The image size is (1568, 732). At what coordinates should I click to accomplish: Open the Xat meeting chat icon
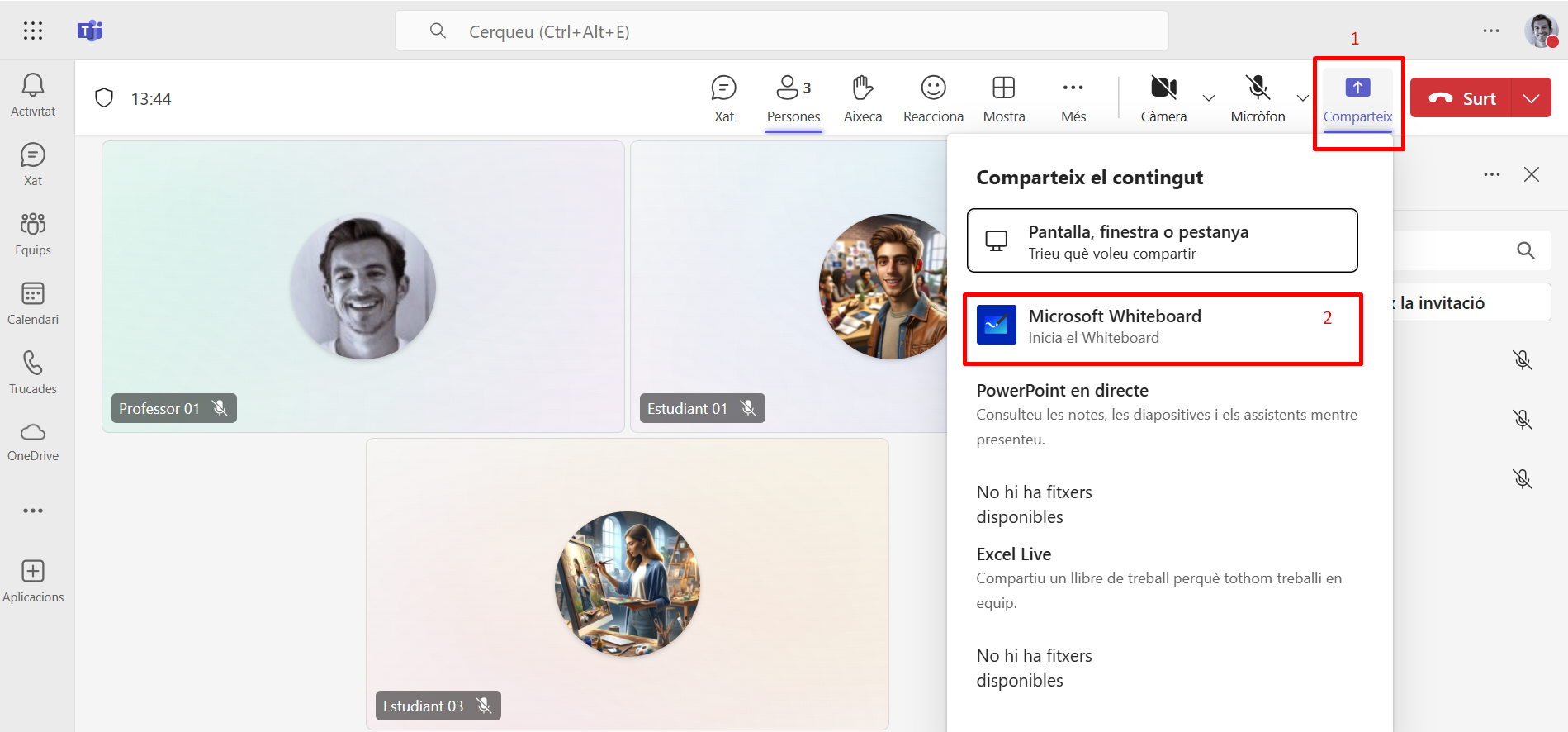723,98
